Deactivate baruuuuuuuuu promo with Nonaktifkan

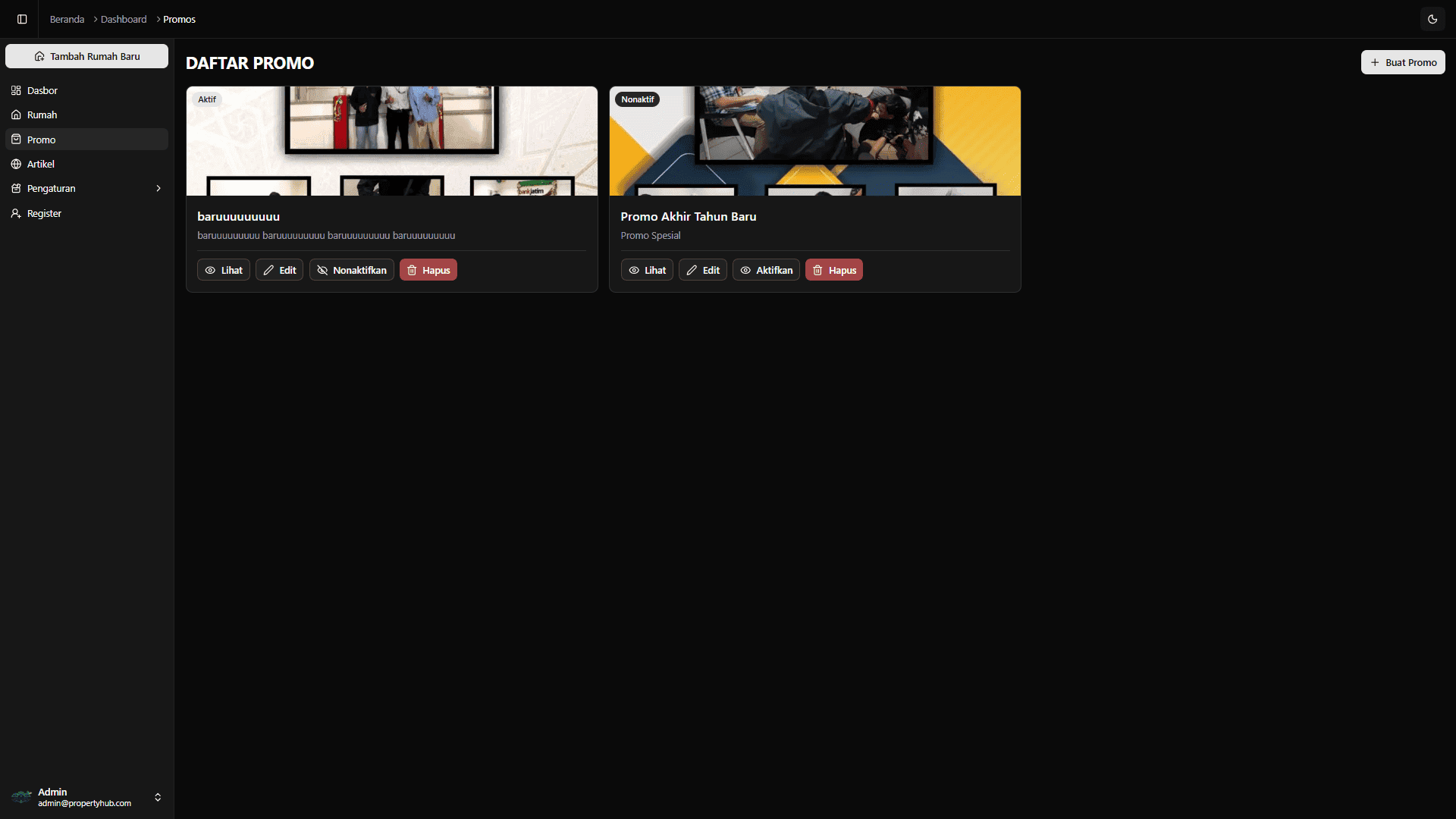coord(352,270)
